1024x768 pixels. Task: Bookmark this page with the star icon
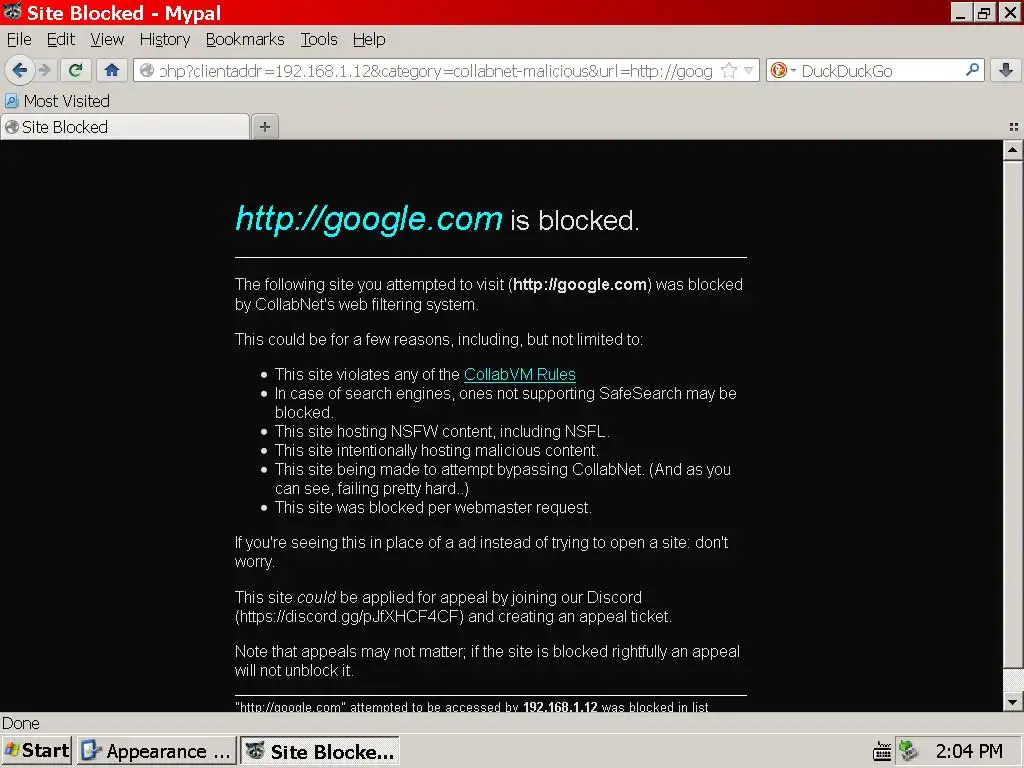tap(729, 71)
